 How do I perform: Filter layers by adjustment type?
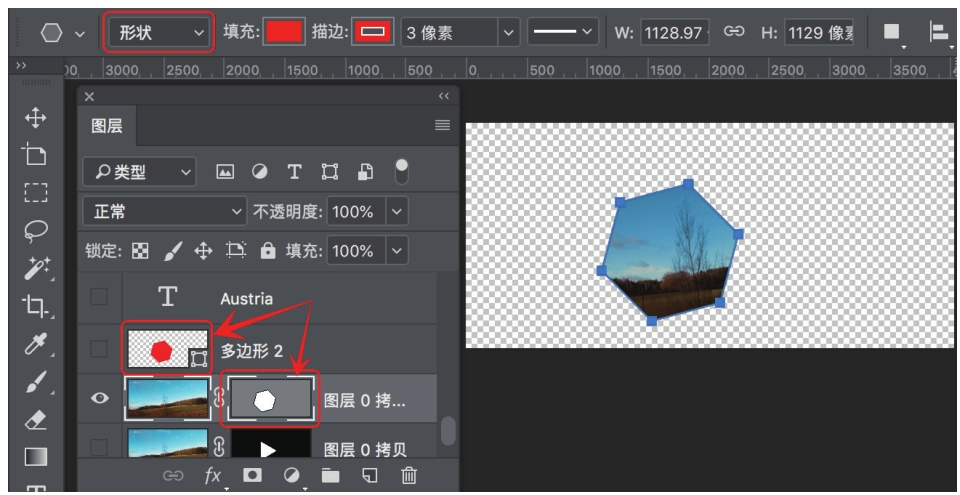(x=260, y=172)
